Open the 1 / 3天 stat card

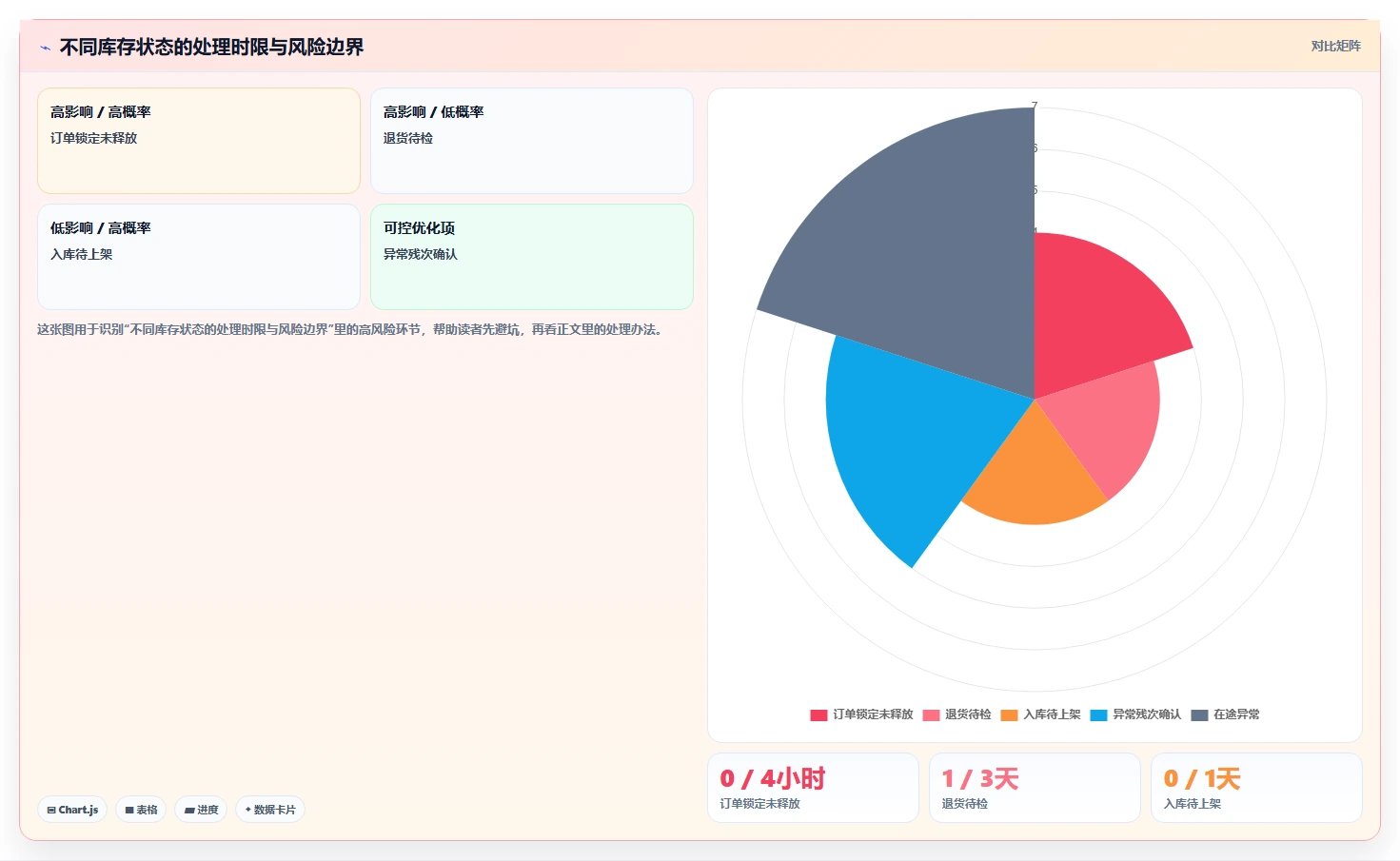[1035, 788]
